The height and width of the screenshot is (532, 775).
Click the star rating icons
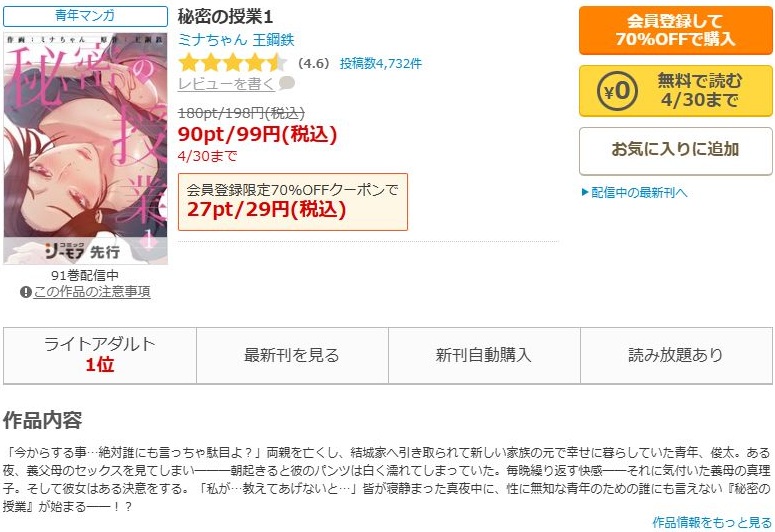click(x=232, y=63)
